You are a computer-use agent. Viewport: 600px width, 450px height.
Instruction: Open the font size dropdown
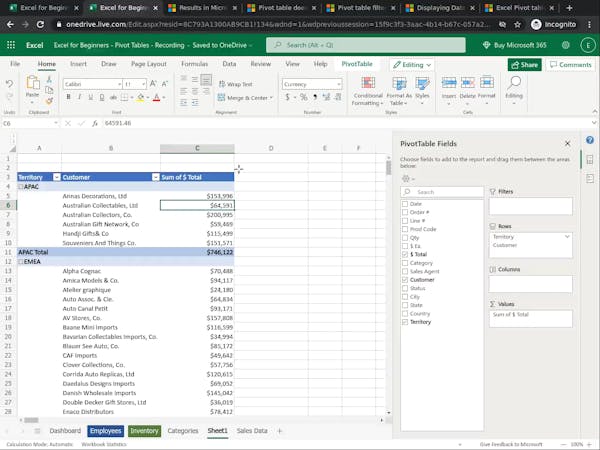tap(143, 84)
